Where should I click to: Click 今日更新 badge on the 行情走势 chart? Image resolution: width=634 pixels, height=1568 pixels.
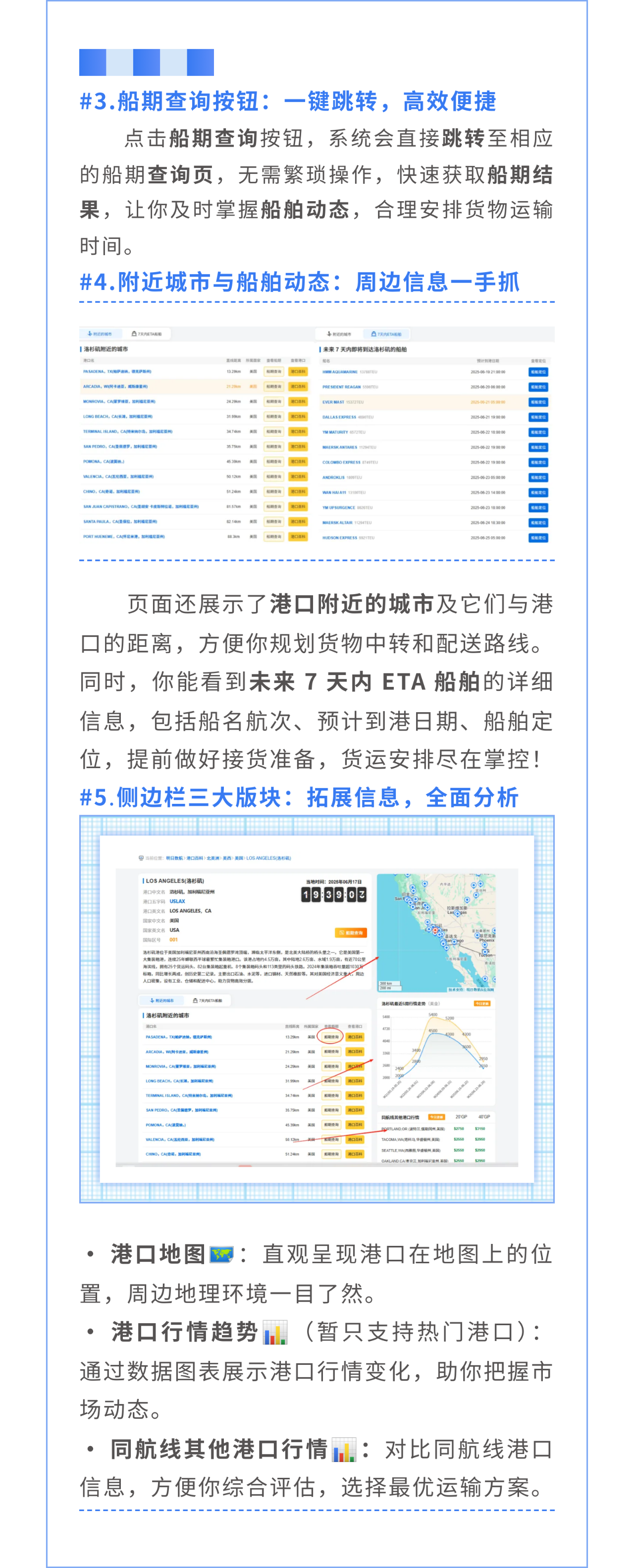[x=482, y=1004]
